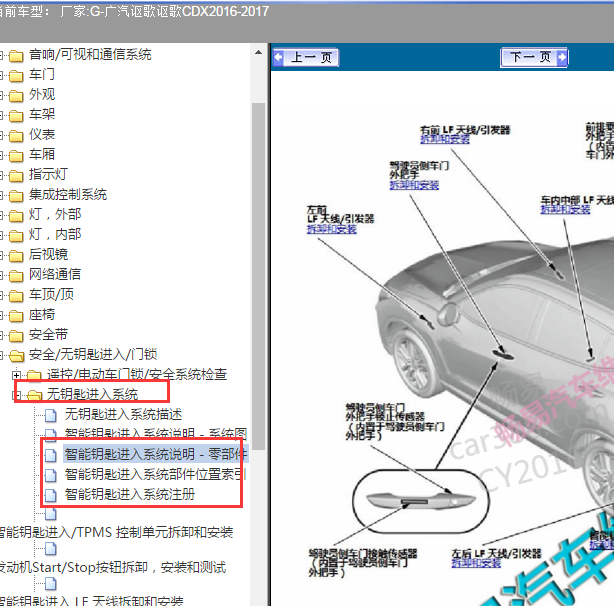Viewport: 614px width, 606px height.
Task: Click document icon above 发动机Start/Stop按钮拆卸
Action: [x=51, y=549]
